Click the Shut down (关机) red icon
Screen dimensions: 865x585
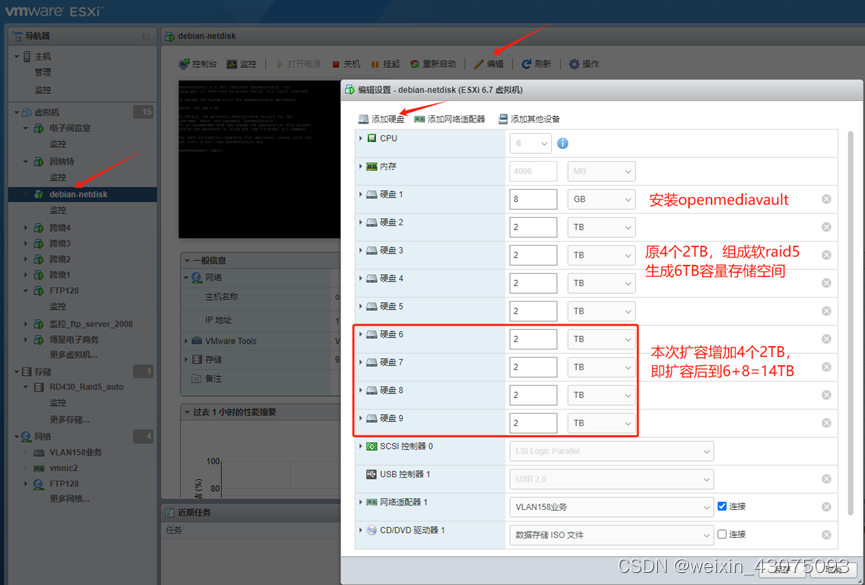click(335, 65)
